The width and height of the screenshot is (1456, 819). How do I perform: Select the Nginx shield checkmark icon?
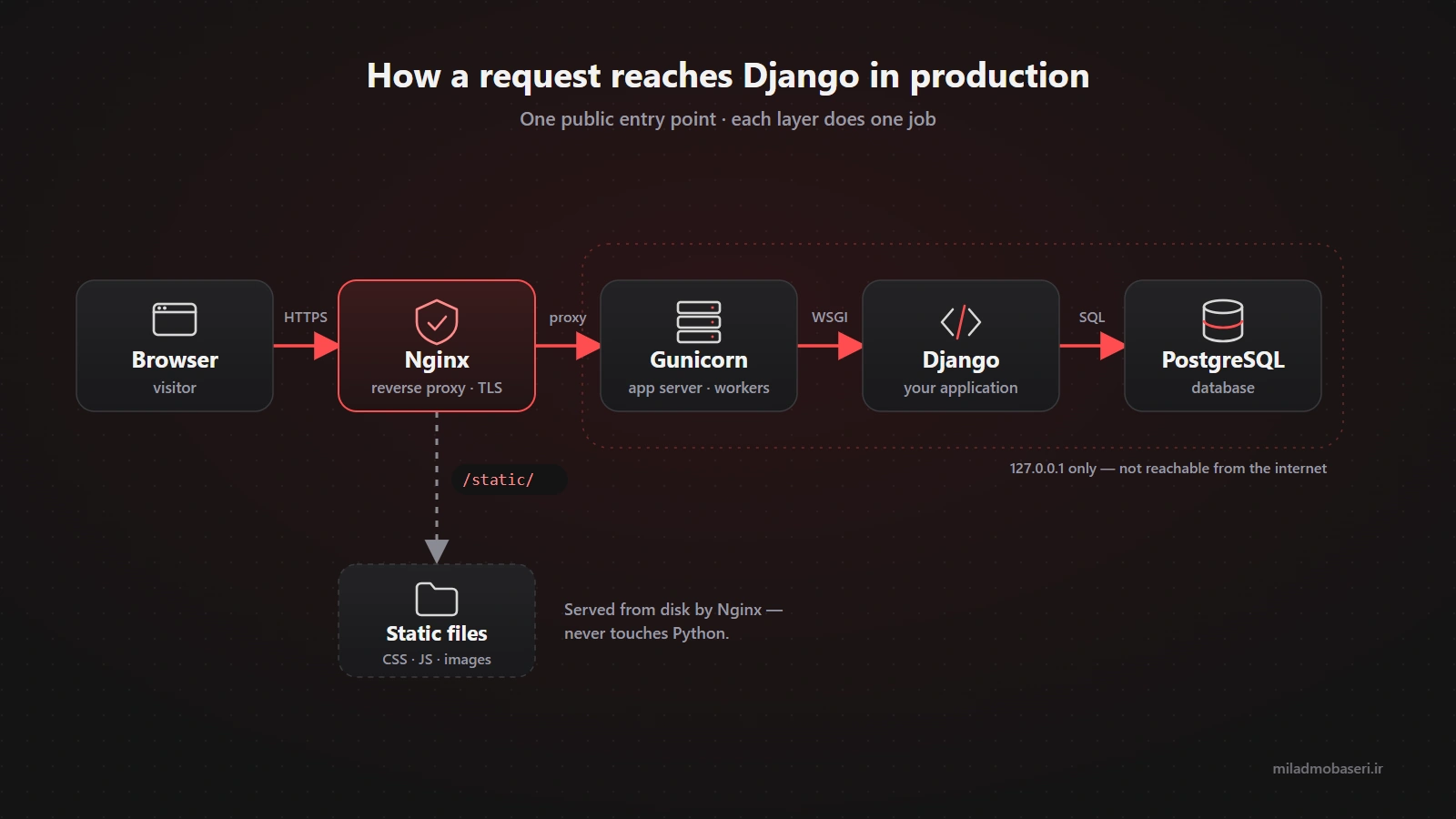437,321
